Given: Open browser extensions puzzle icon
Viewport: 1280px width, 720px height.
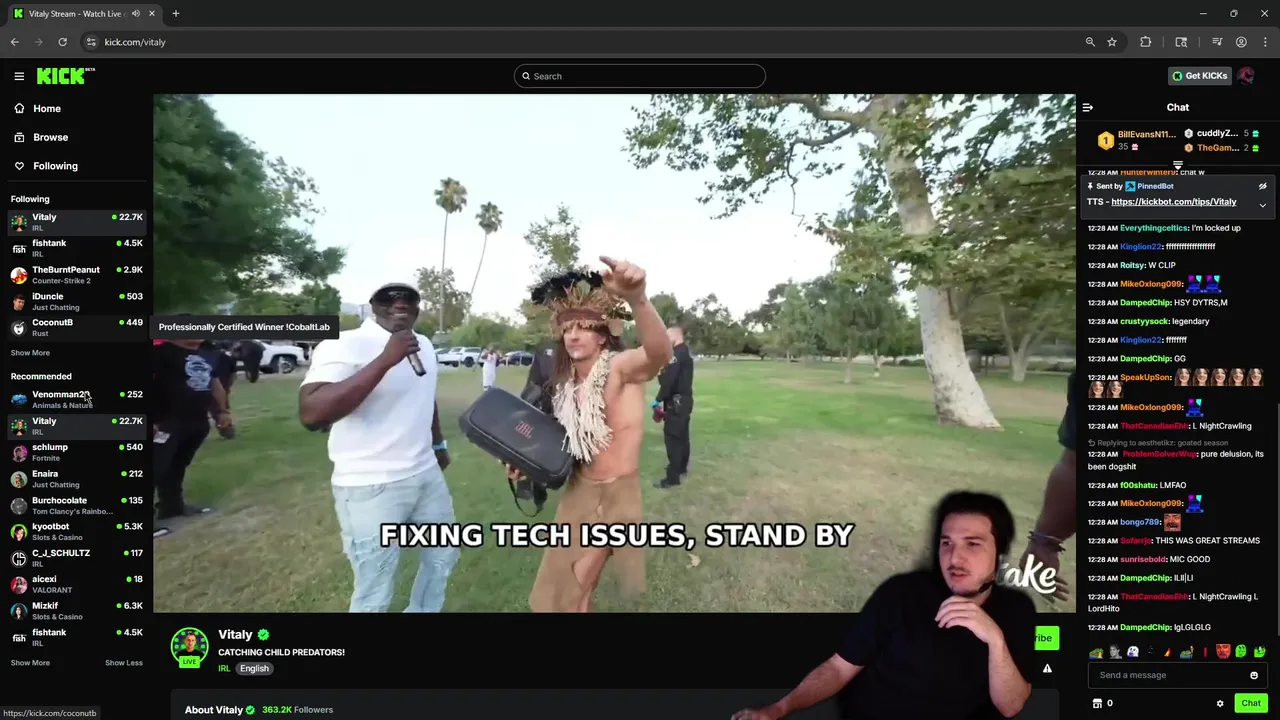Looking at the screenshot, I should coord(1146,42).
